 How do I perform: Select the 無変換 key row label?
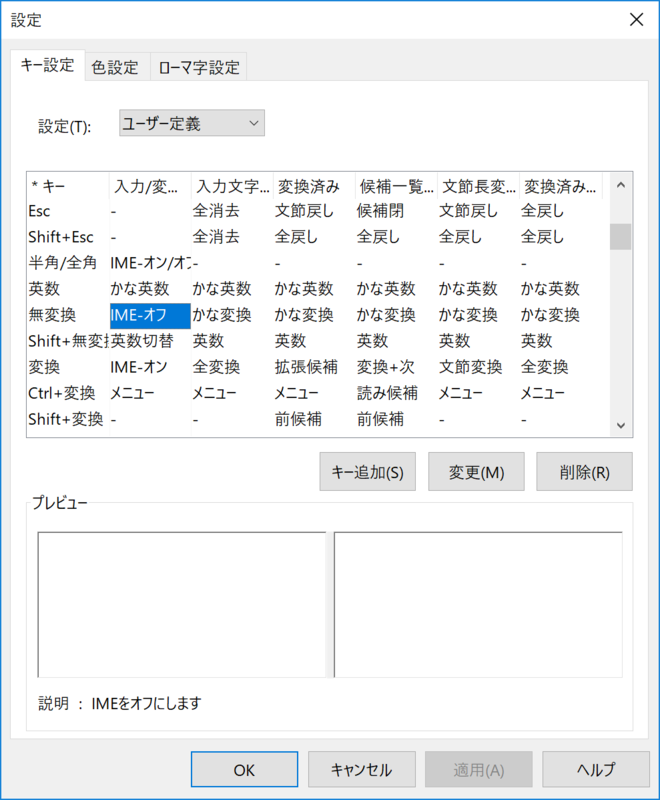click(52, 315)
